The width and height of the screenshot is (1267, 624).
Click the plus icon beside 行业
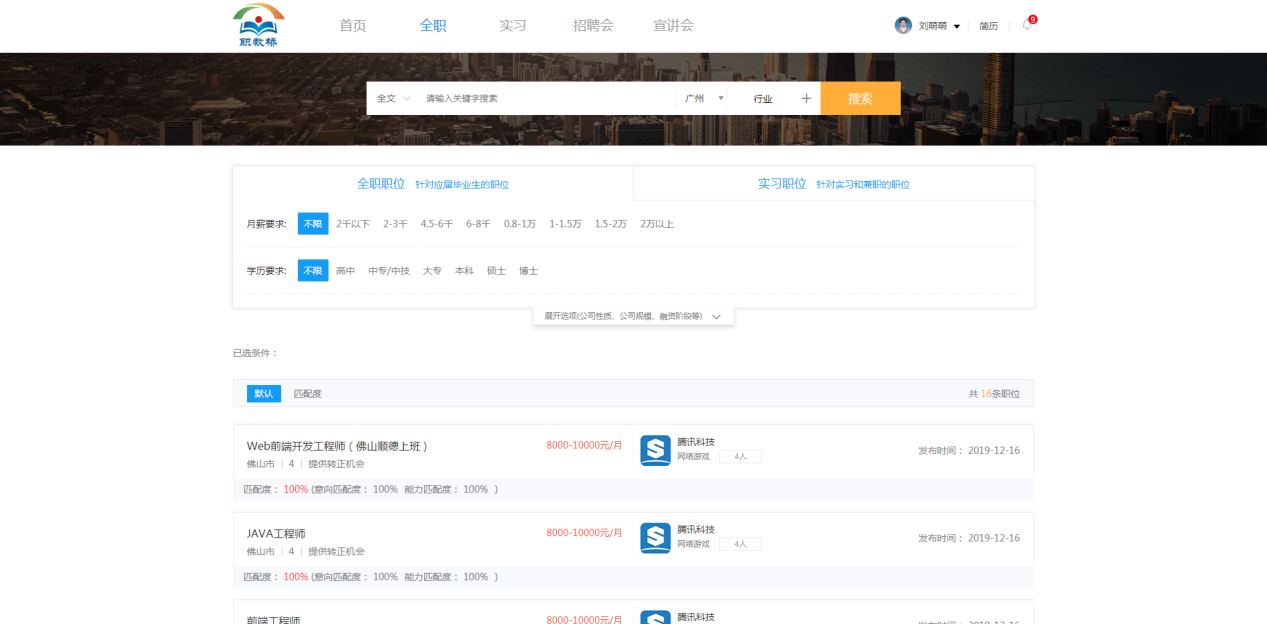pyautogui.click(x=806, y=99)
